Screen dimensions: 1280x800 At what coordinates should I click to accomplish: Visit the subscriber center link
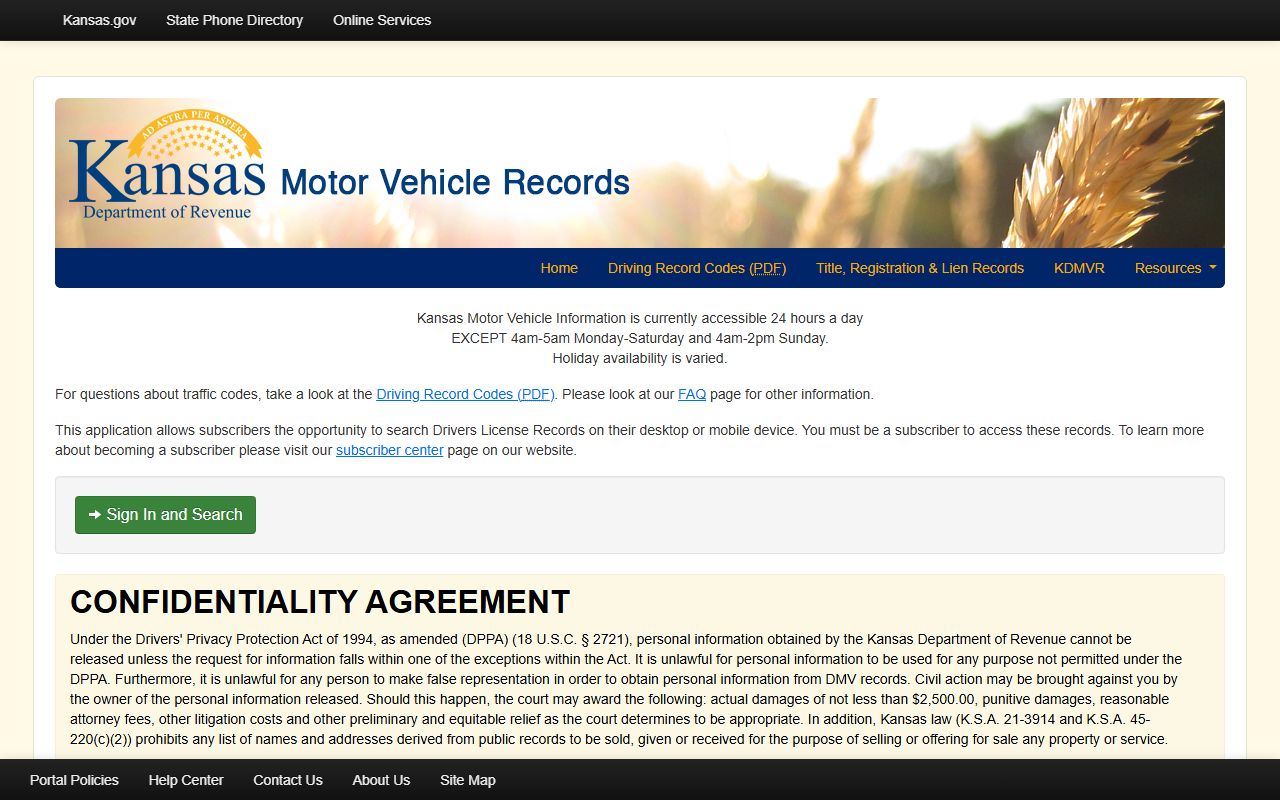(x=389, y=450)
